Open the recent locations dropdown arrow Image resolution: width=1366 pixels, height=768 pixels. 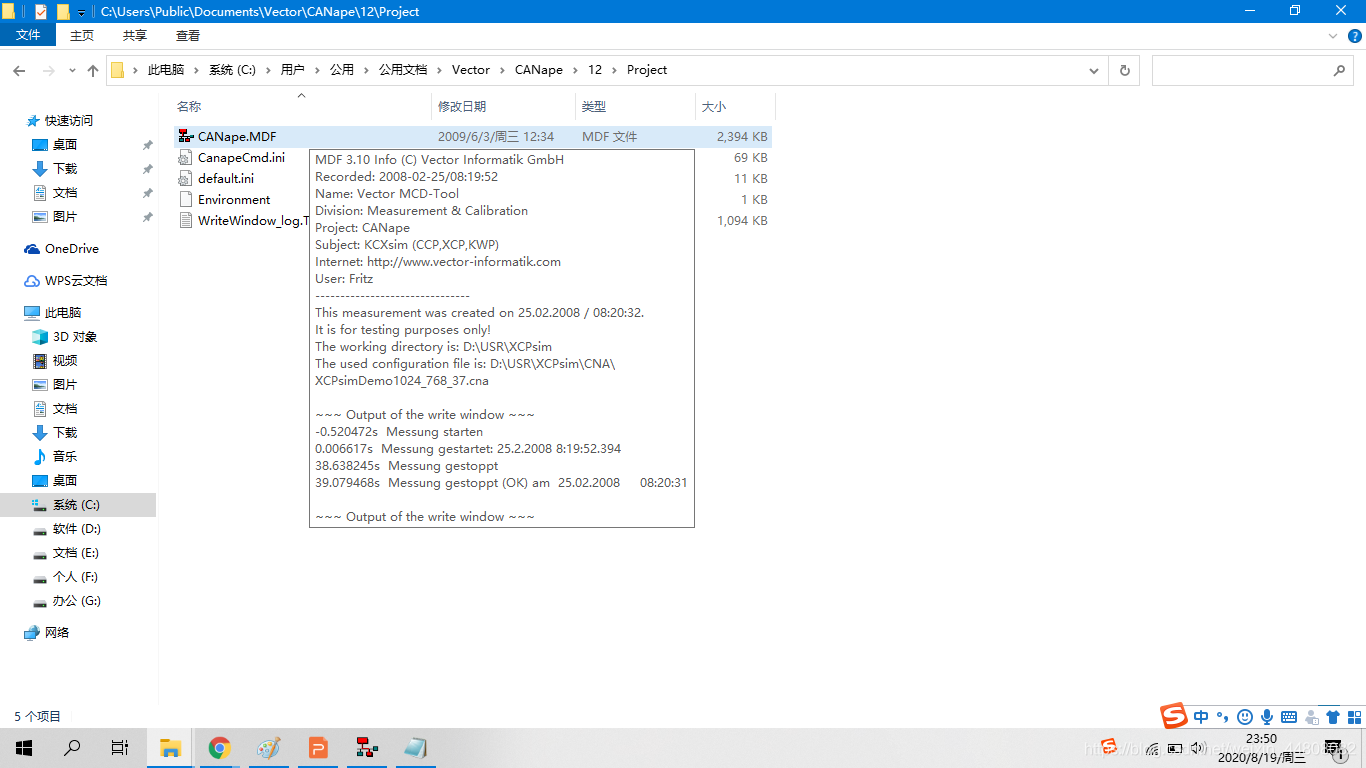tap(72, 70)
